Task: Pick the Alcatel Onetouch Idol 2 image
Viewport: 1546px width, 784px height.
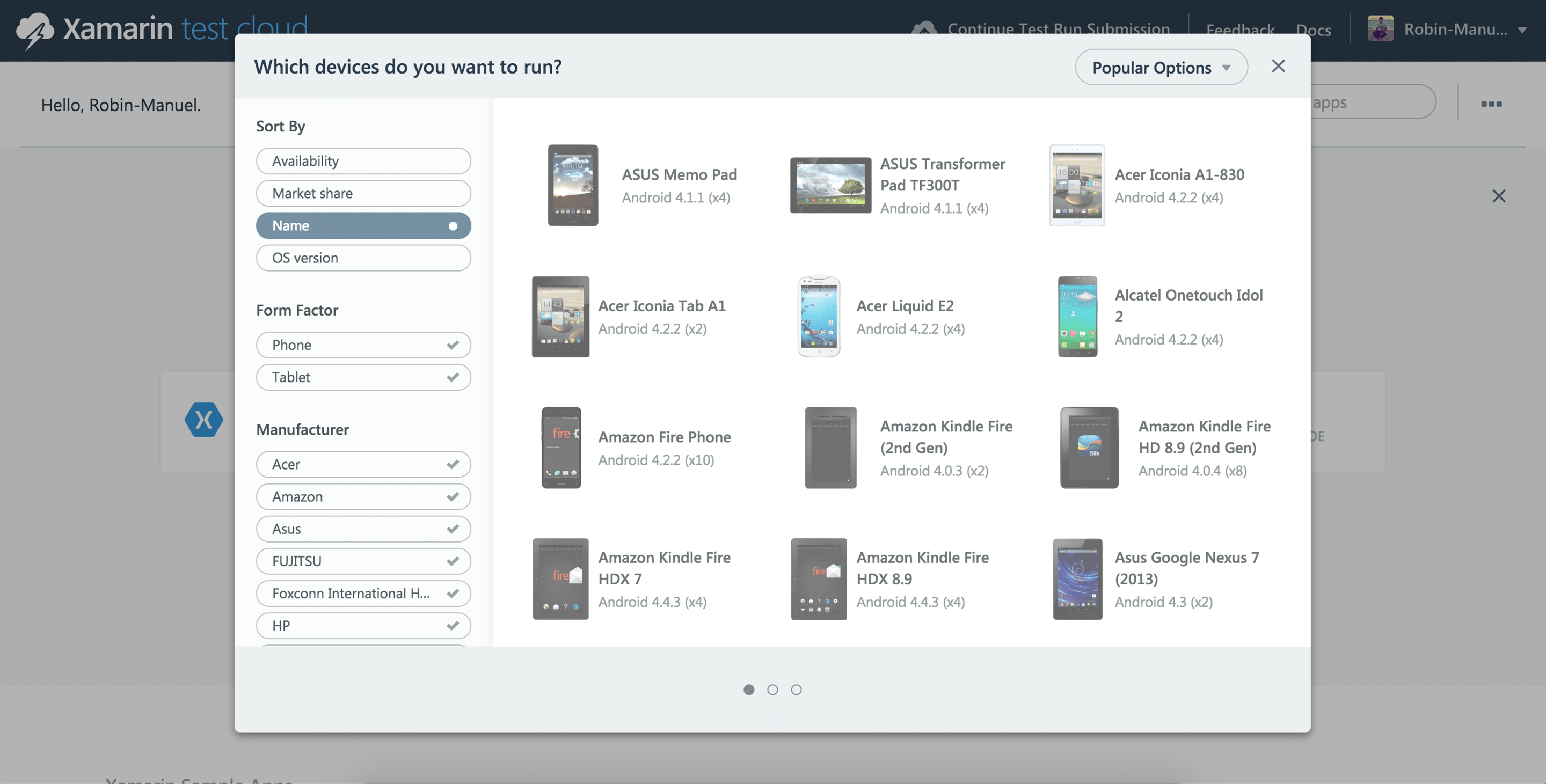Action: coord(1077,317)
